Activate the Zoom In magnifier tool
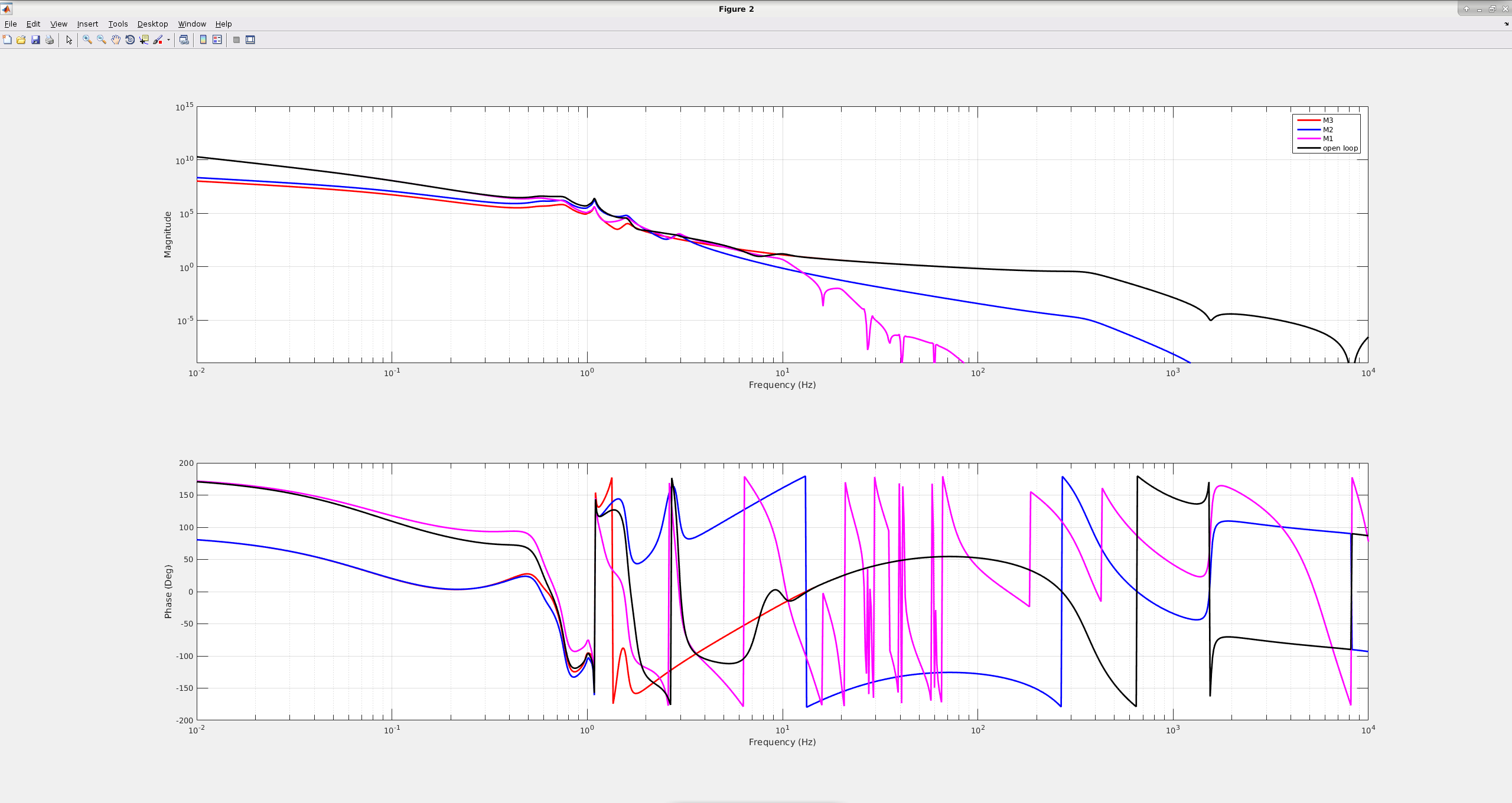The height and width of the screenshot is (803, 1512). pos(87,40)
